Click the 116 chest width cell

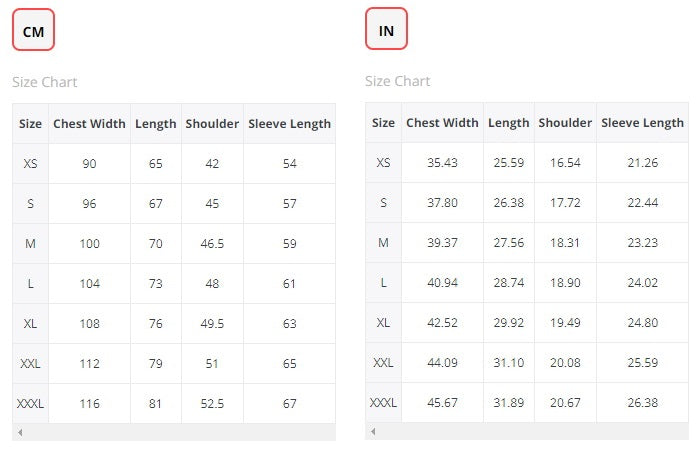coord(89,403)
